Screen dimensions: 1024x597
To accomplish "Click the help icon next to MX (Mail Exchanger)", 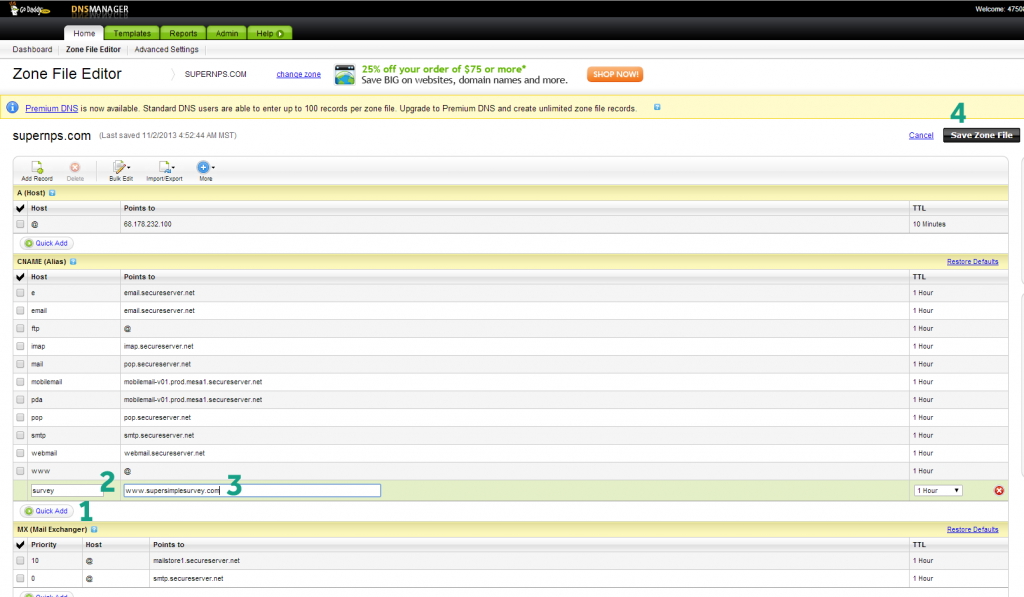I will tap(94, 529).
